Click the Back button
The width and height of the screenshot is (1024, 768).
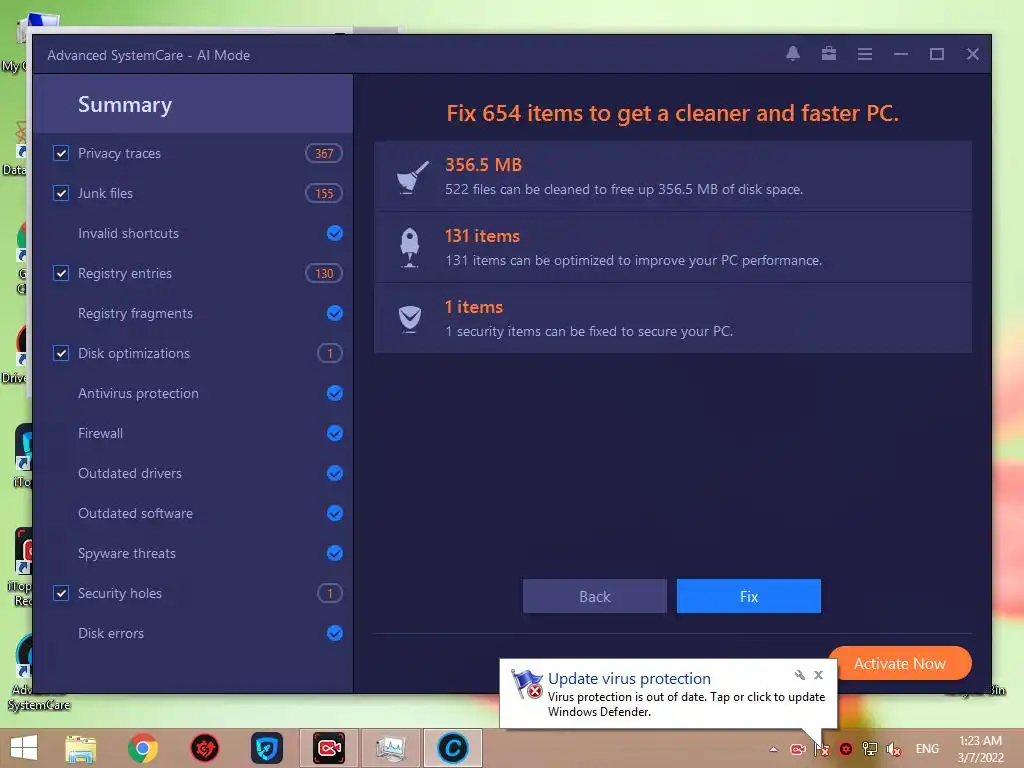click(x=594, y=596)
